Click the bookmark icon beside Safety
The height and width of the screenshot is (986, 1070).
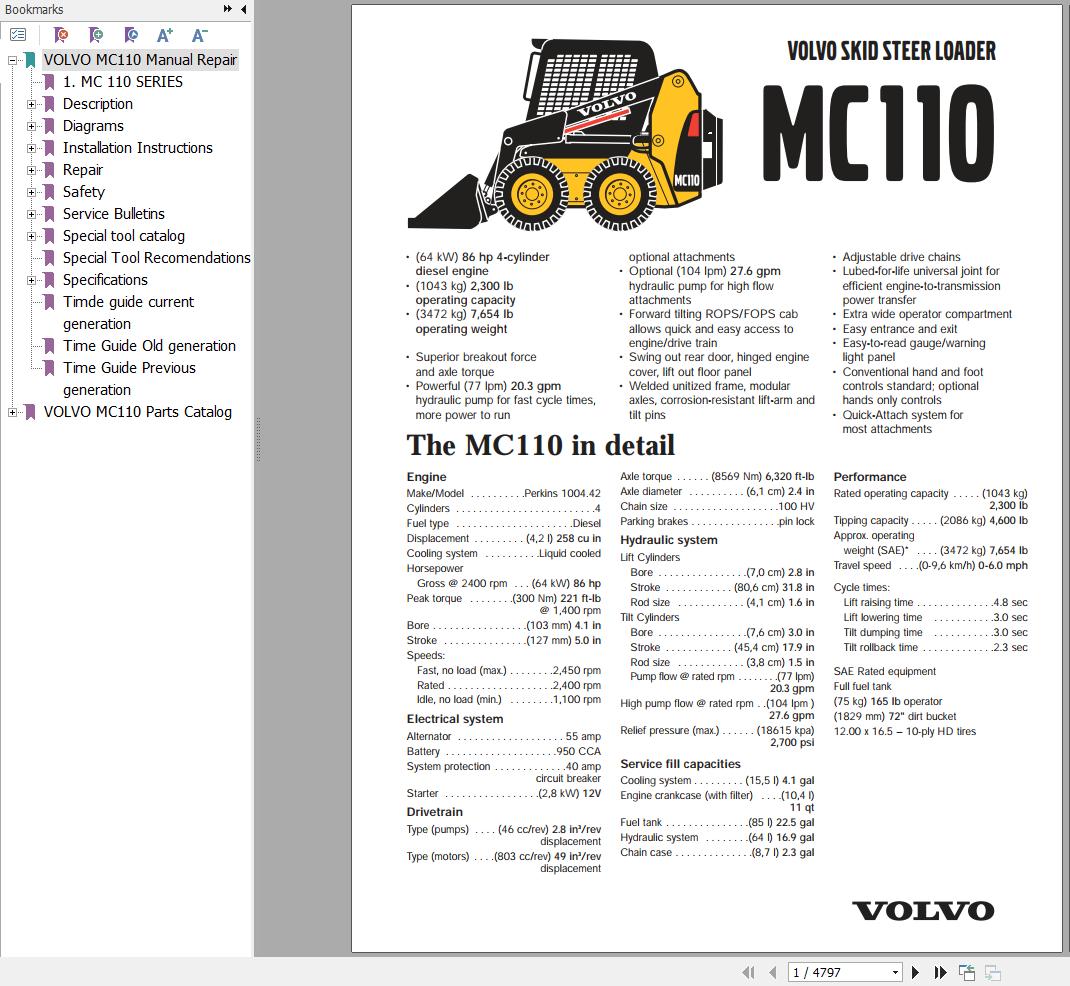(x=49, y=192)
